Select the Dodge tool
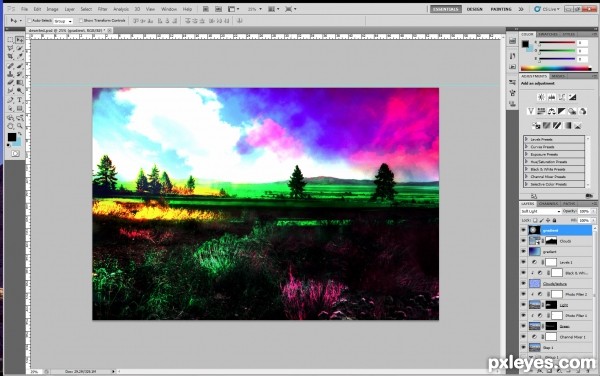600x376 pixels. coord(20,91)
